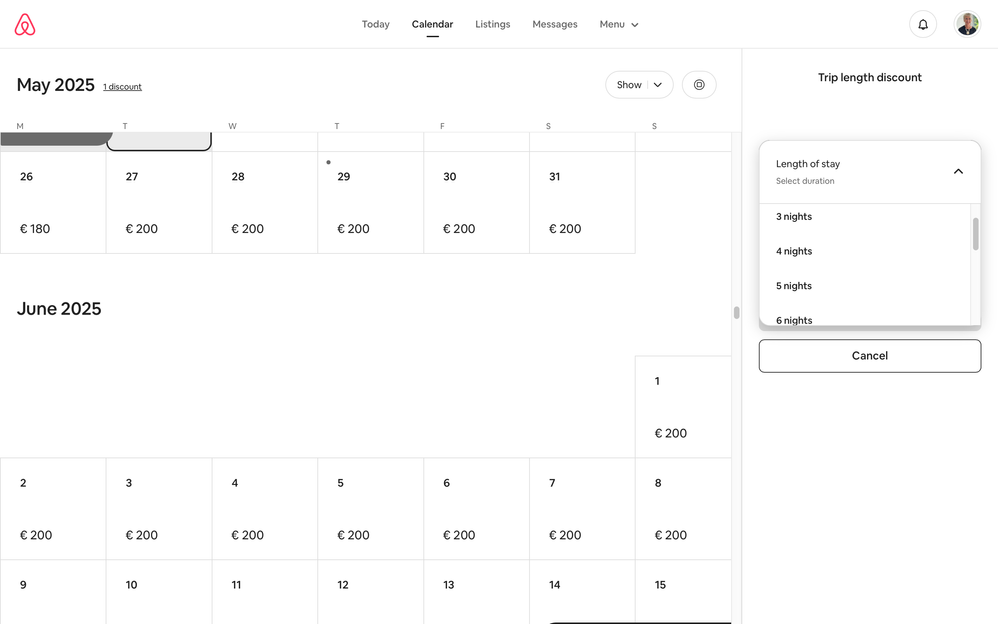Select June 2 date cell
Viewport: 998px width, 624px height.
(x=53, y=509)
